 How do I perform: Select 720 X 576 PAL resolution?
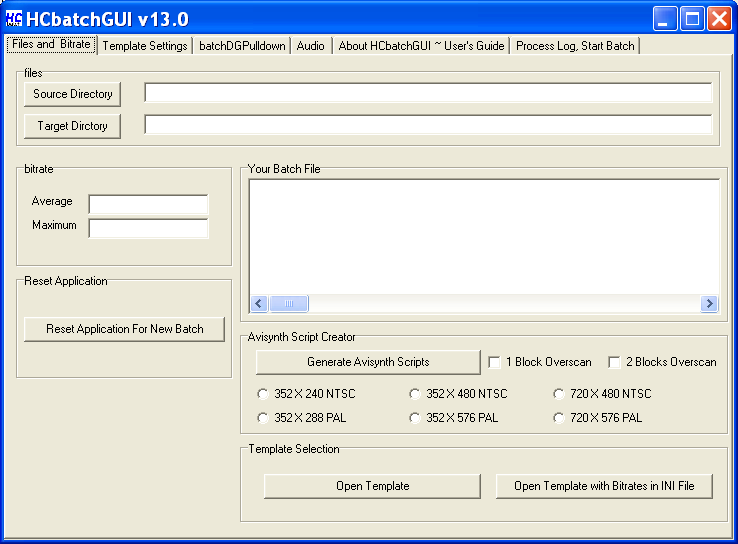tap(559, 418)
